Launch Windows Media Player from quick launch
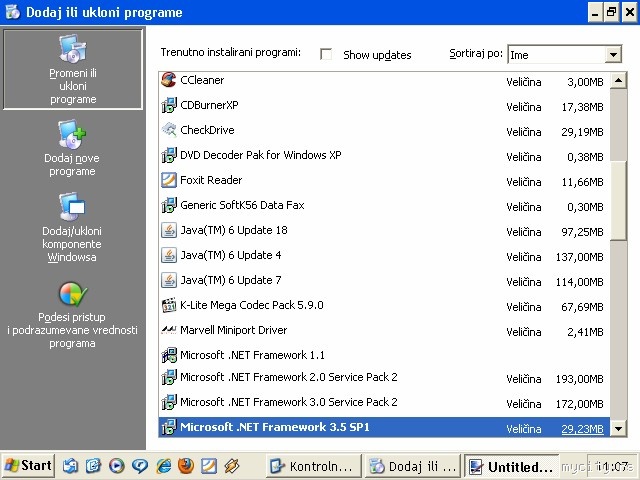The height and width of the screenshot is (480, 640). tap(117, 466)
